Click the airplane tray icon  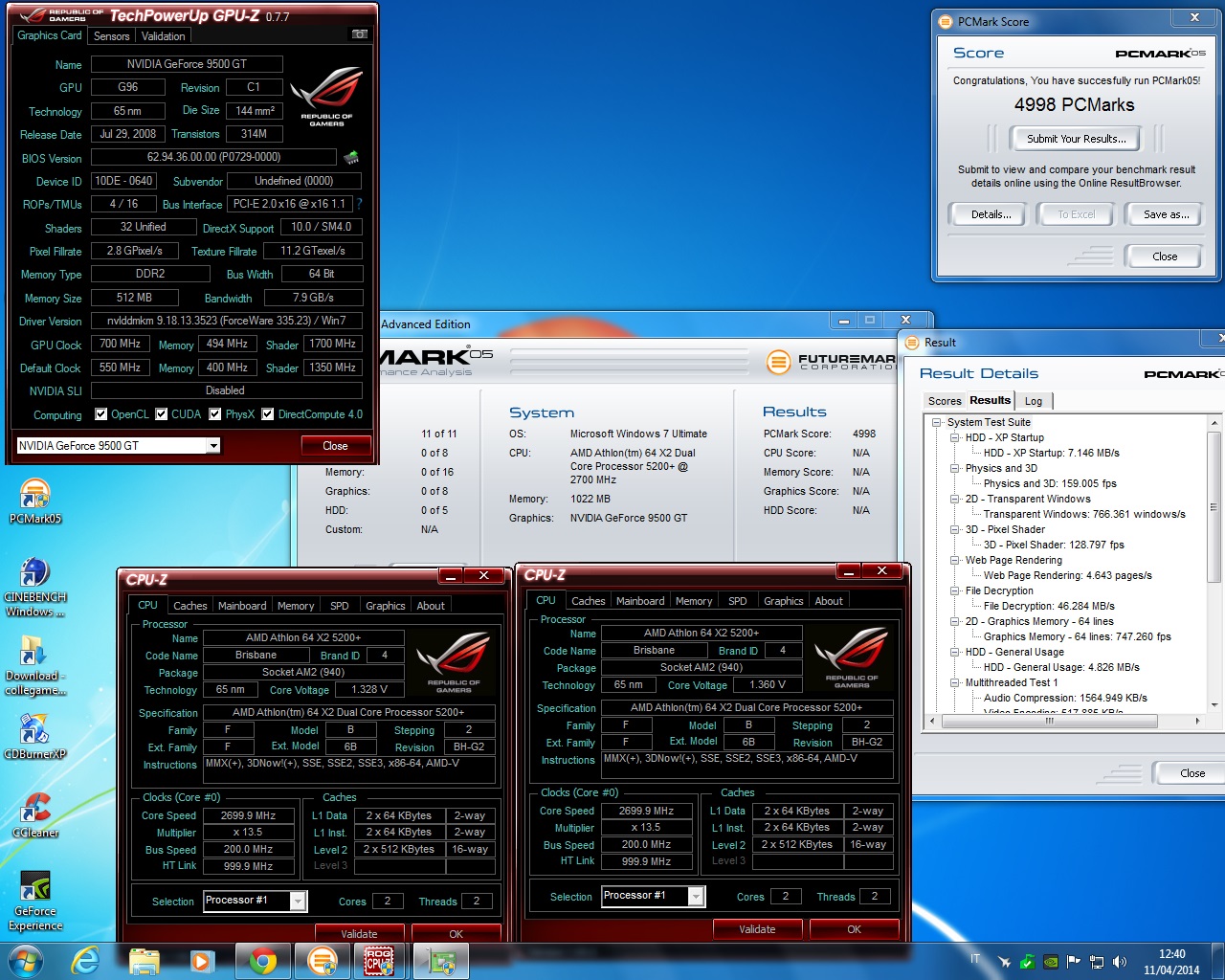pos(1004,961)
